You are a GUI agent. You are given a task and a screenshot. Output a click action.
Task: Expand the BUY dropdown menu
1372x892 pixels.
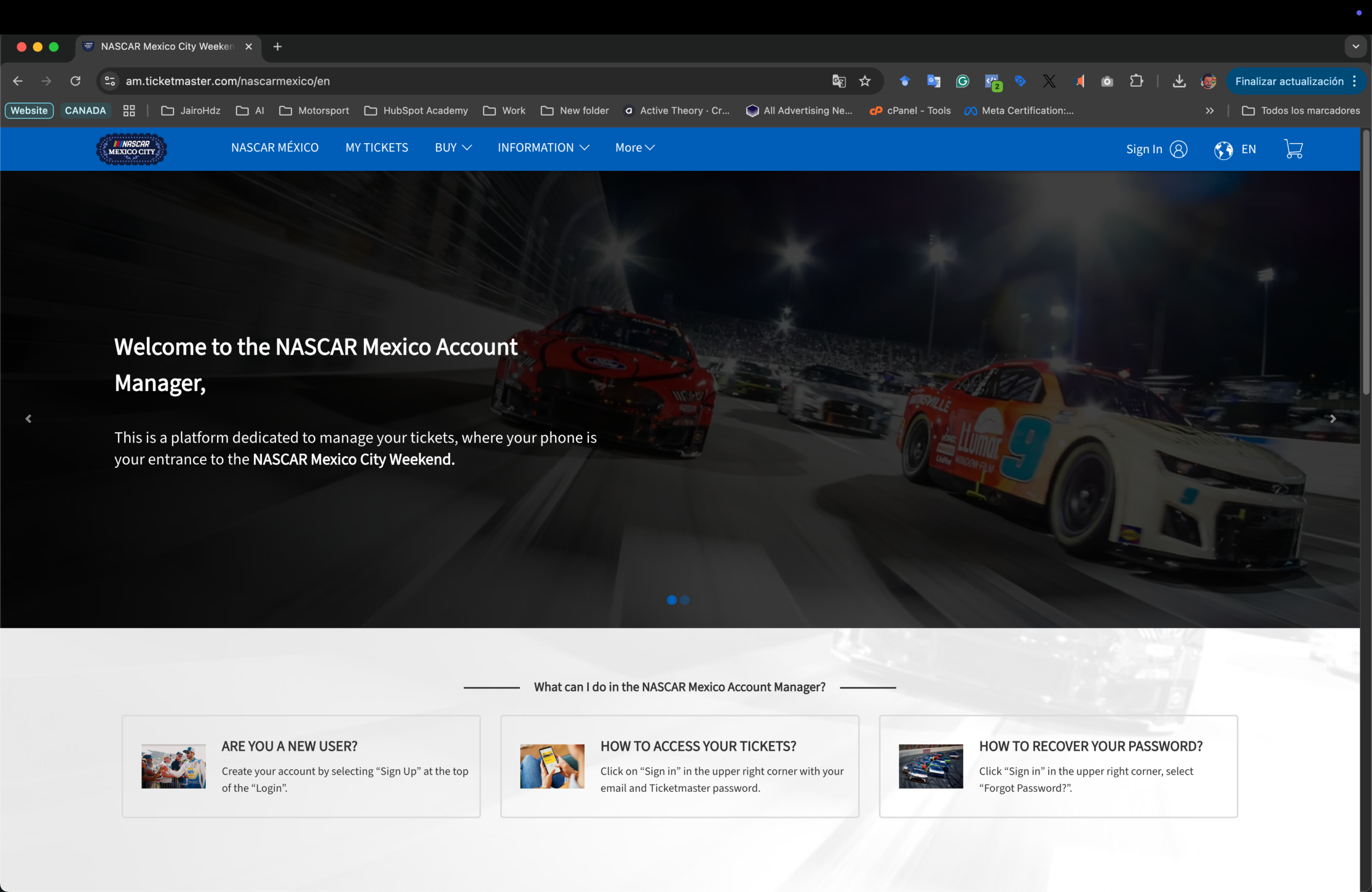[x=453, y=147]
